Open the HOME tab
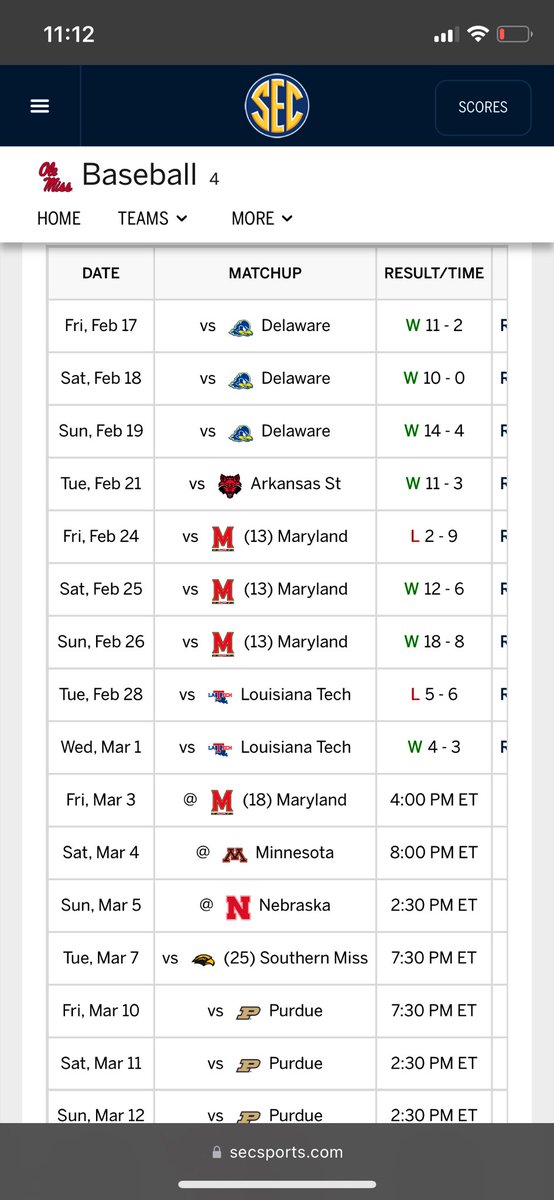Image resolution: width=554 pixels, height=1200 pixels. [x=59, y=218]
